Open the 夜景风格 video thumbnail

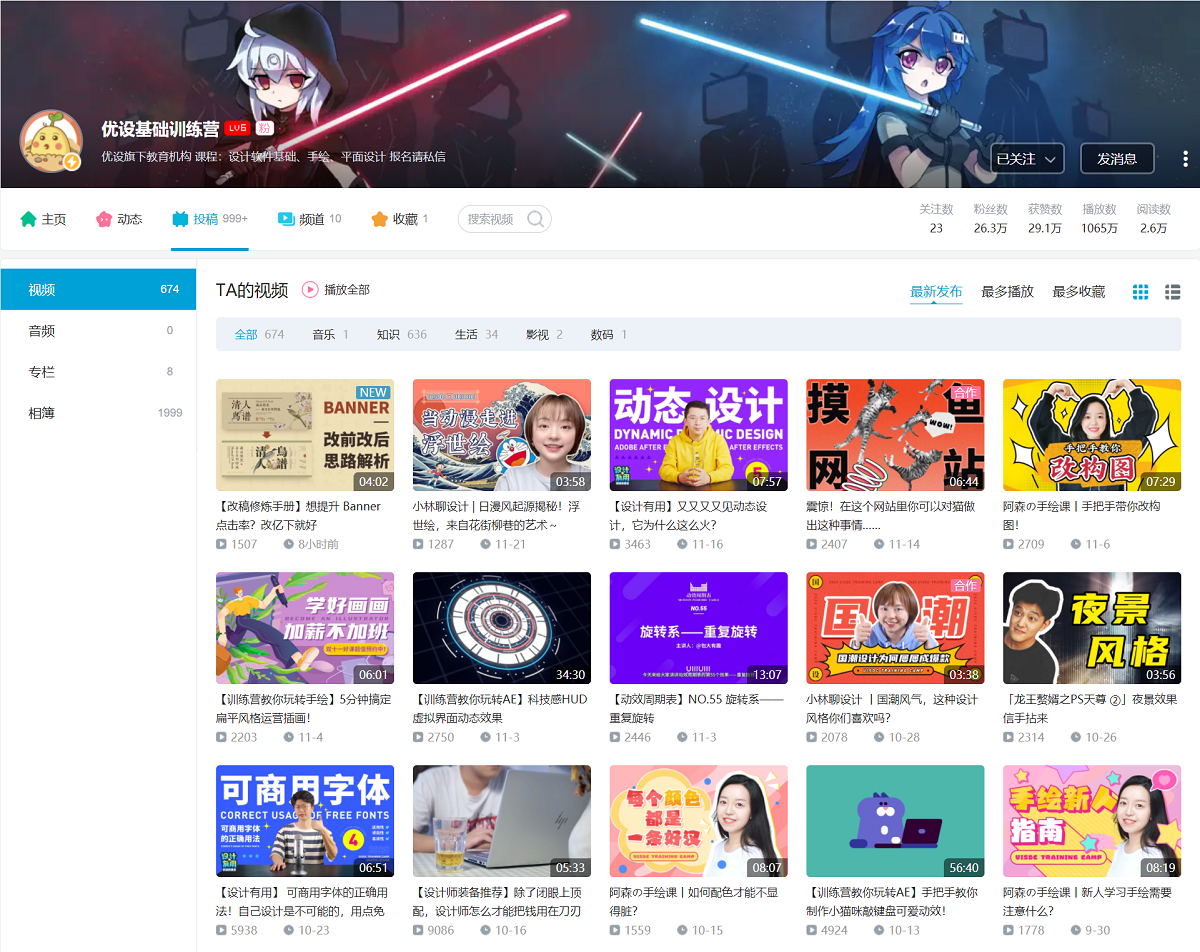(x=1092, y=628)
